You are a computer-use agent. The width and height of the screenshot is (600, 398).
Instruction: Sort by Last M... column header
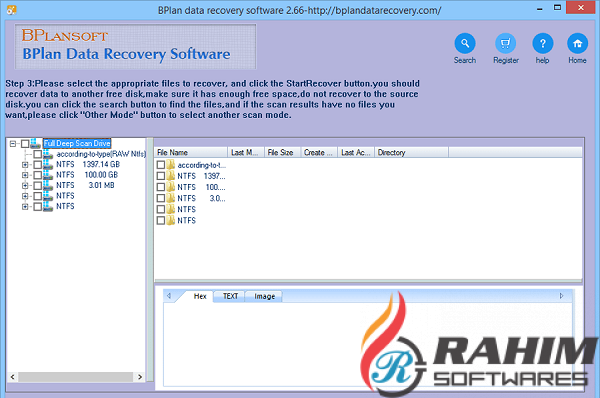pyautogui.click(x=246, y=152)
